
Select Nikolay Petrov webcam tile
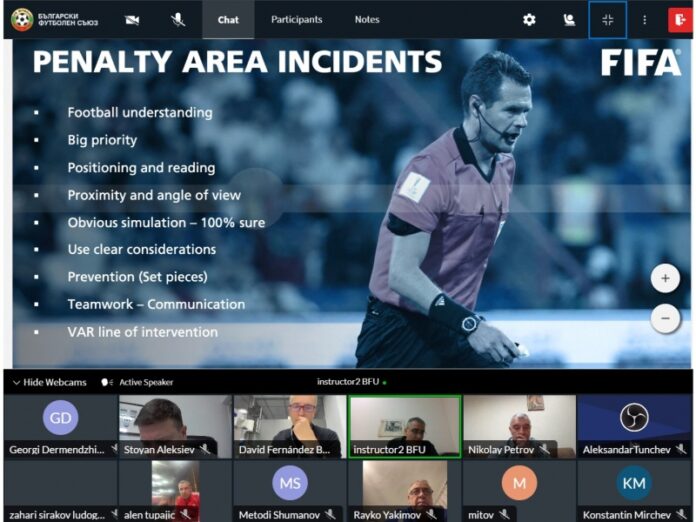tap(519, 427)
